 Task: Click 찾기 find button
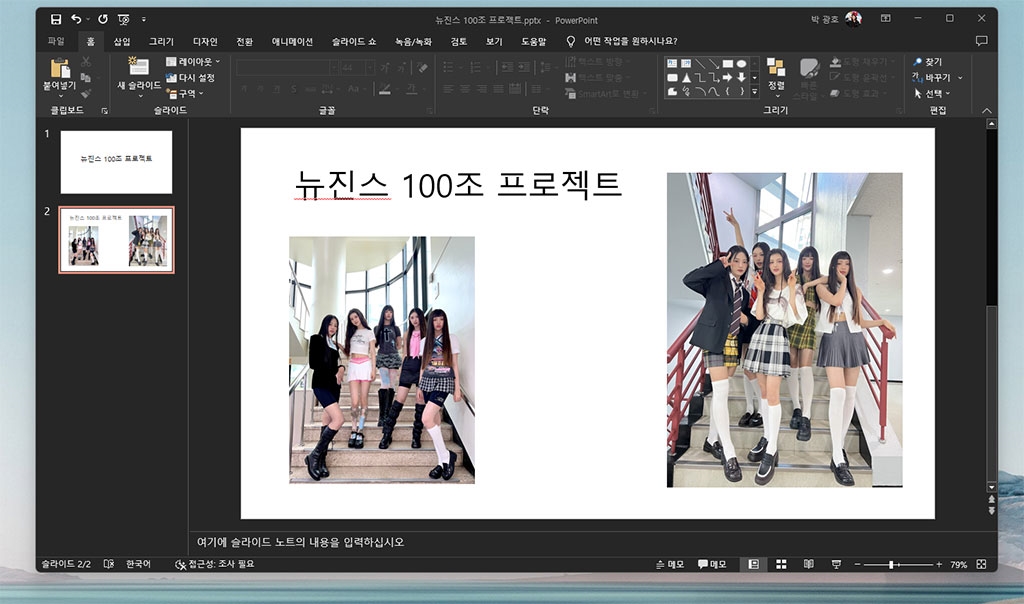coord(927,61)
